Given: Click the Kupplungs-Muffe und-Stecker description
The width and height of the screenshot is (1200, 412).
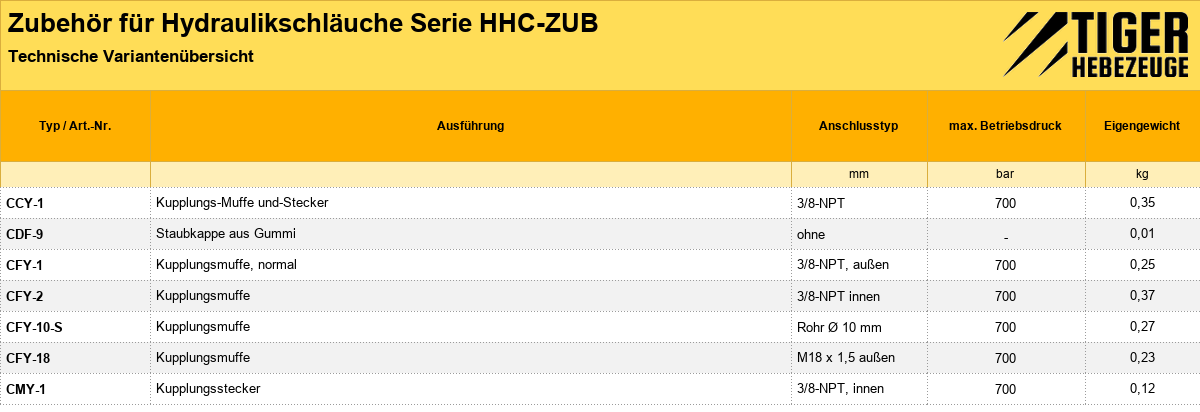Looking at the screenshot, I should click(242, 202).
